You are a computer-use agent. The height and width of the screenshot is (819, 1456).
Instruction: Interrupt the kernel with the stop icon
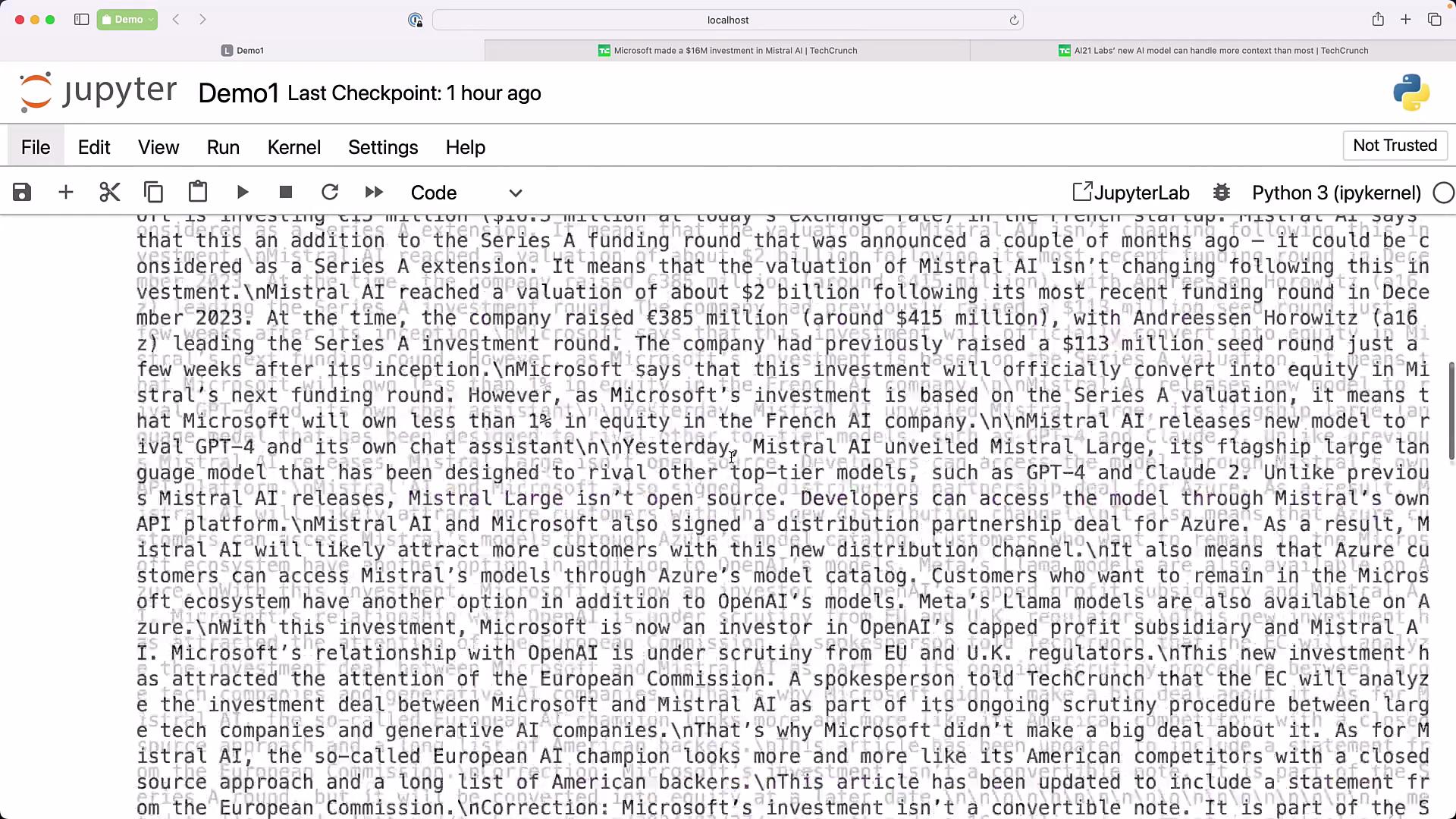[x=286, y=193]
